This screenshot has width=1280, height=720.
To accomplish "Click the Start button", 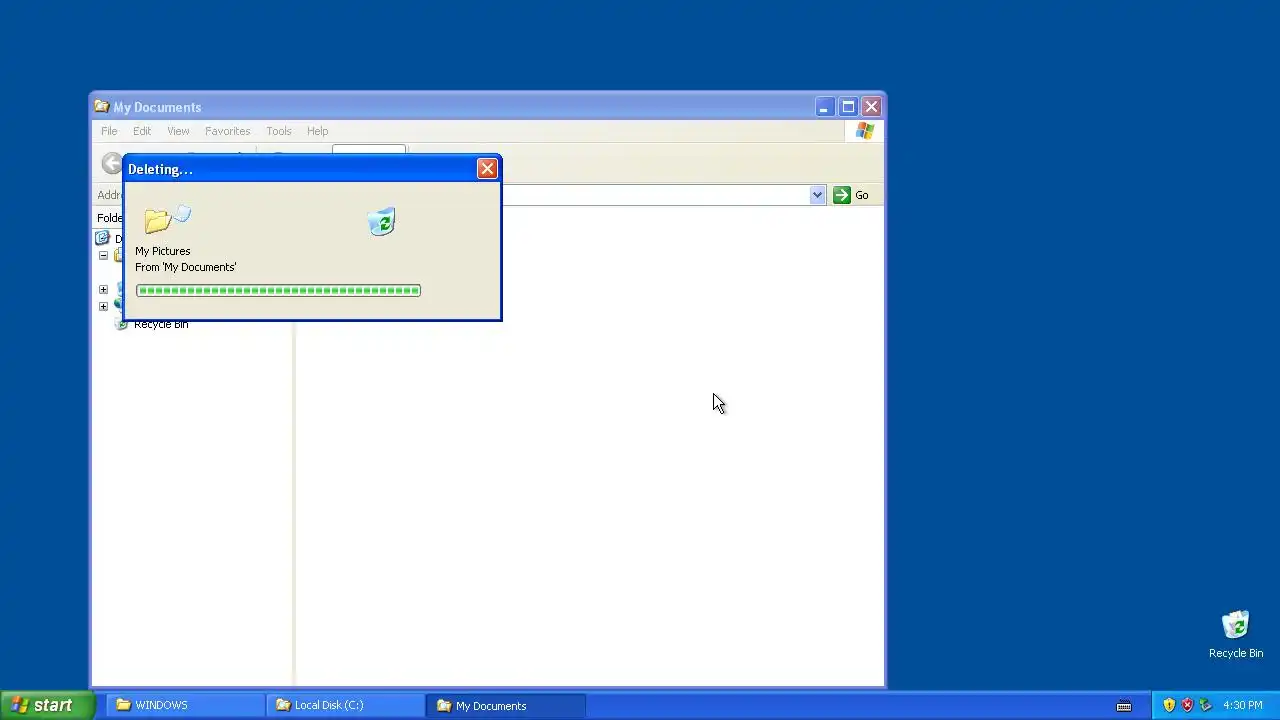I will pyautogui.click(x=47, y=705).
